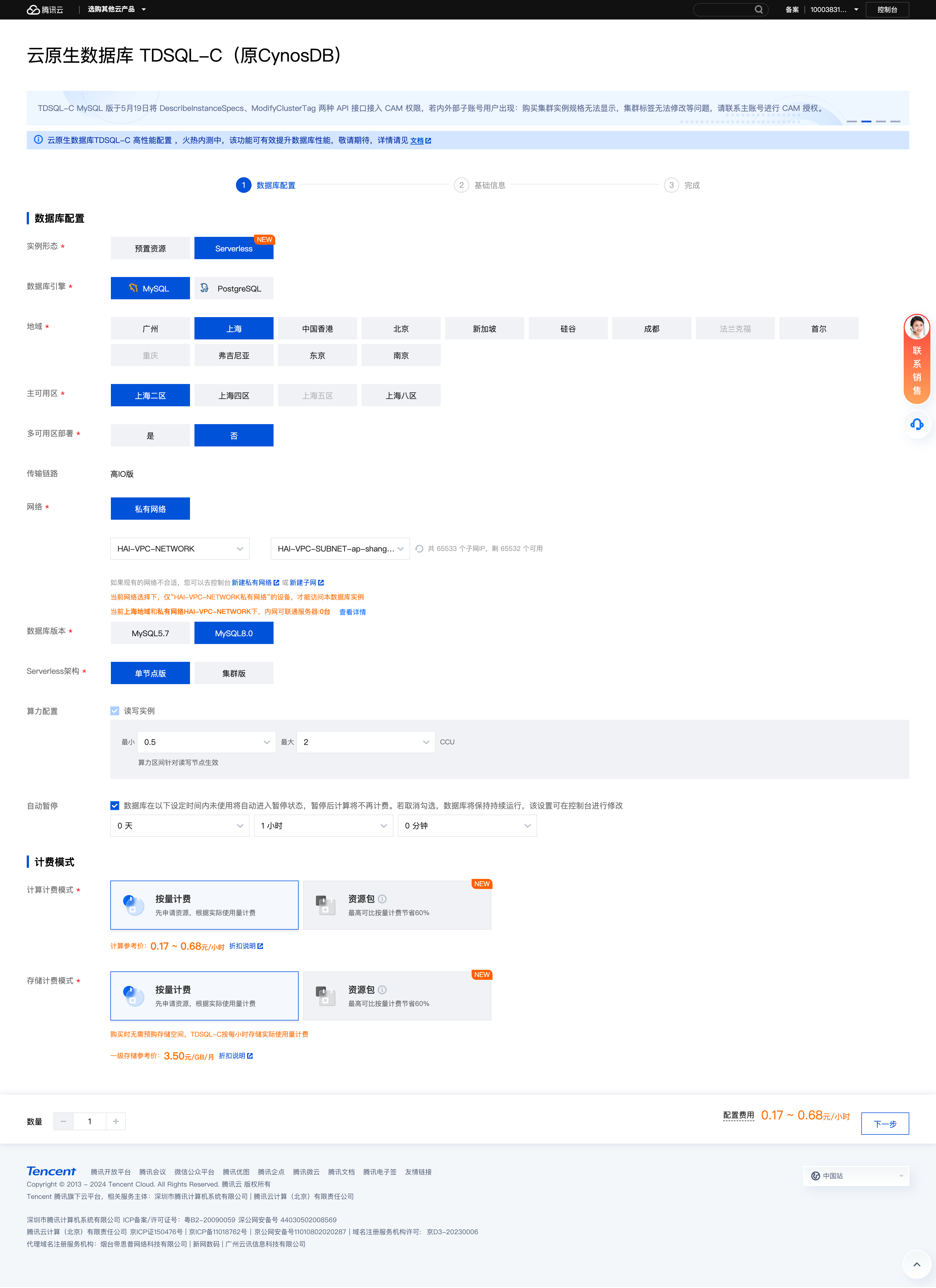The height and width of the screenshot is (1288, 936).
Task: Click the Tencent Cloud logo
Action: pos(45,10)
